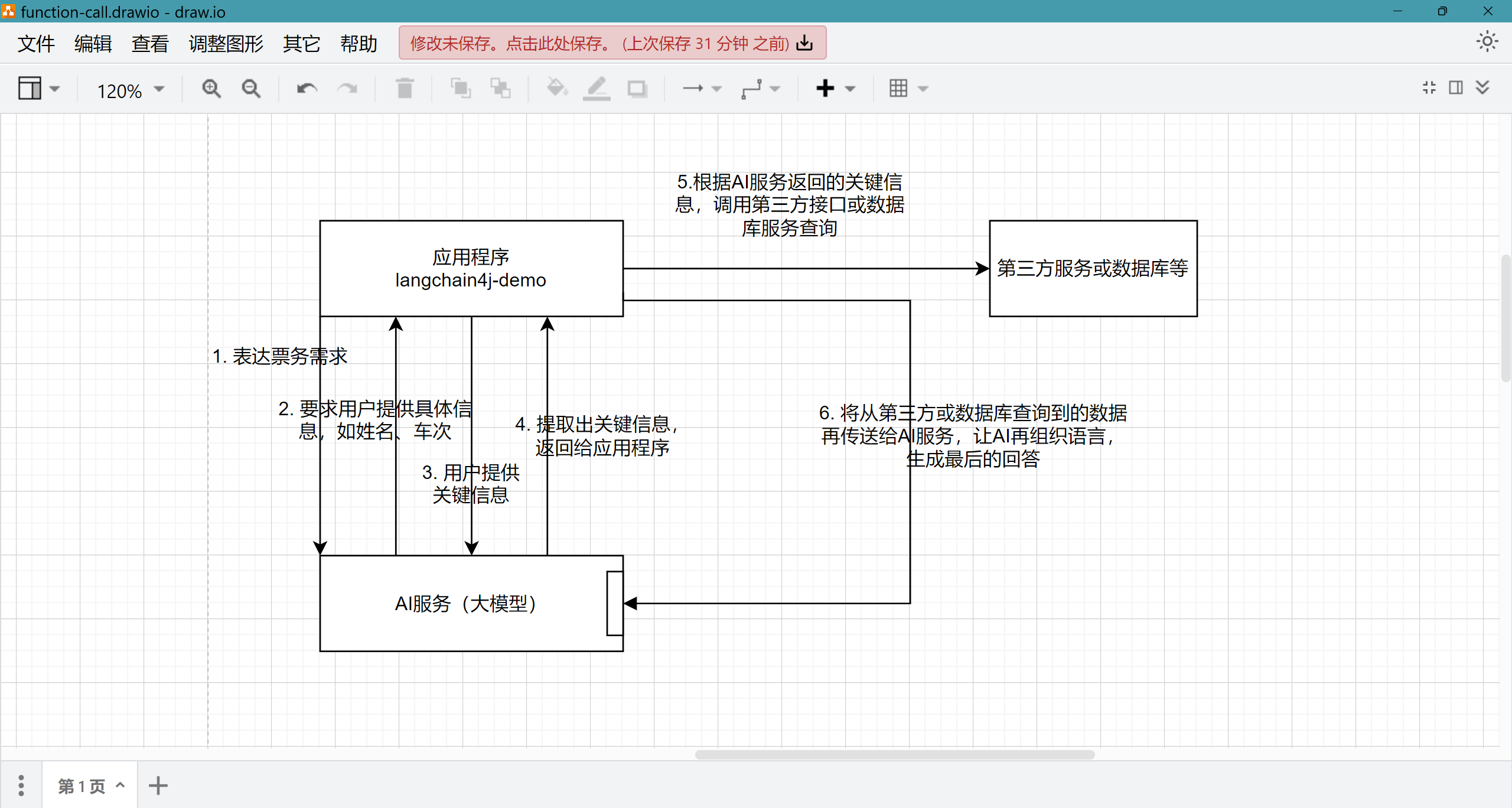Click the unsaved changes save banner
The image size is (1512, 808).
click(612, 43)
